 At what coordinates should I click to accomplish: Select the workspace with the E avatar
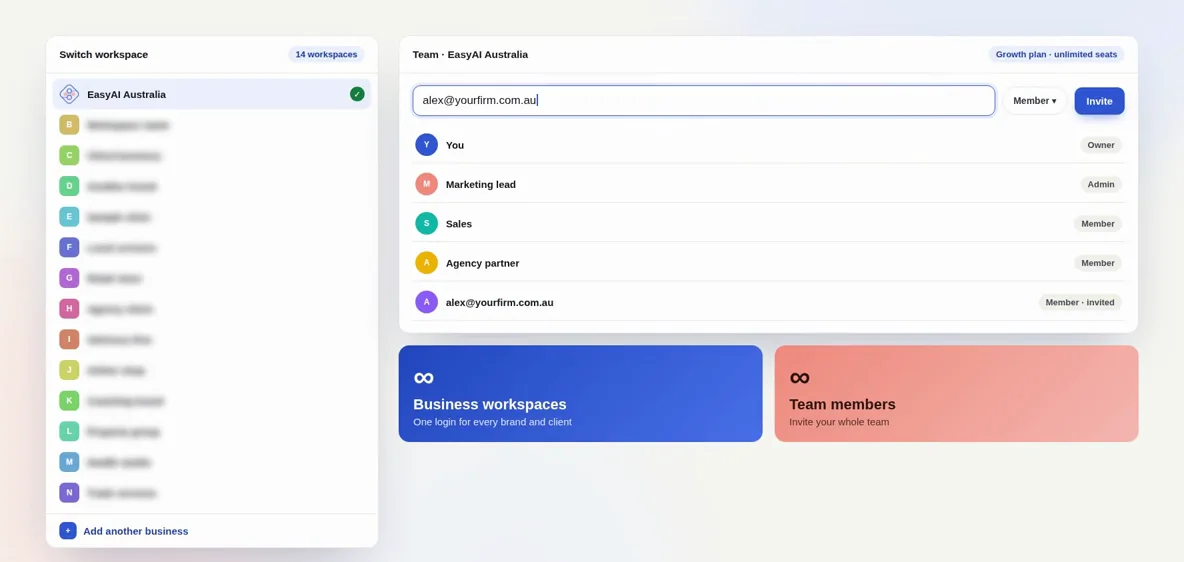[x=211, y=217]
